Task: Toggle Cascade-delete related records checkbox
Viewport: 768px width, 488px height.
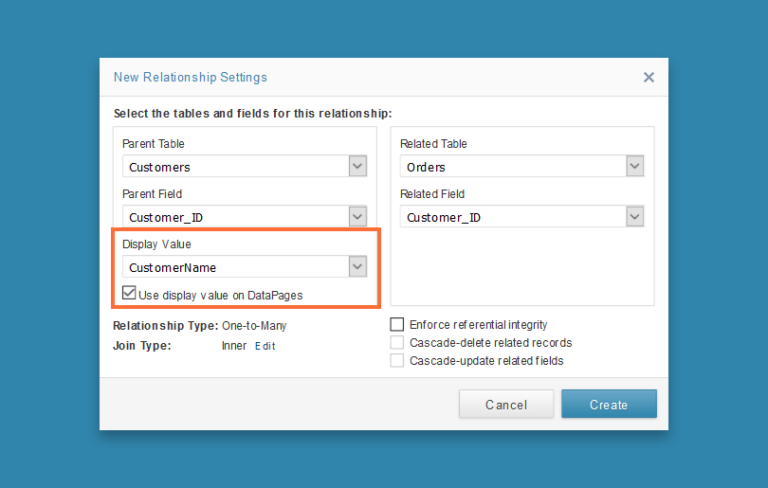Action: click(397, 342)
